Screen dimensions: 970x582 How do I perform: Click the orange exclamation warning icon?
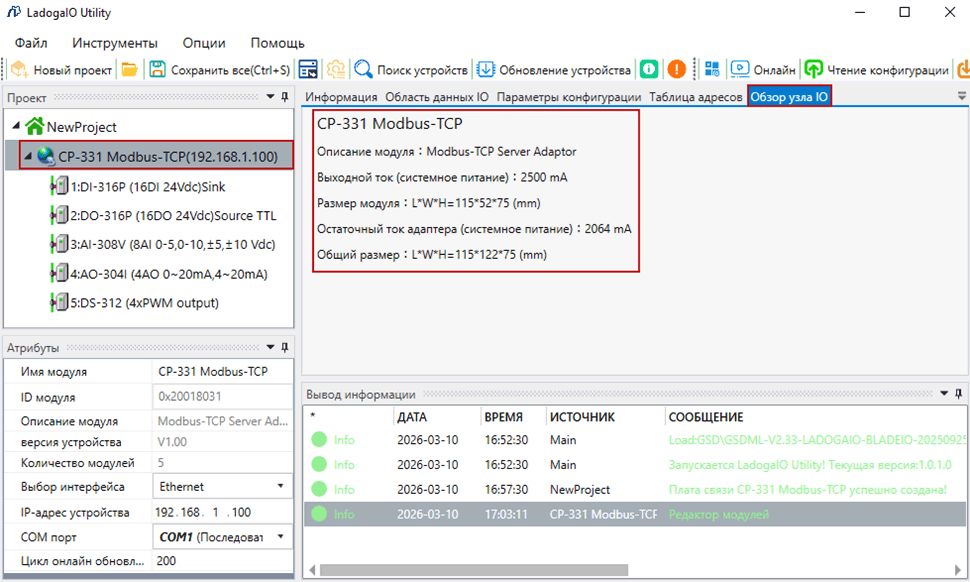point(677,69)
